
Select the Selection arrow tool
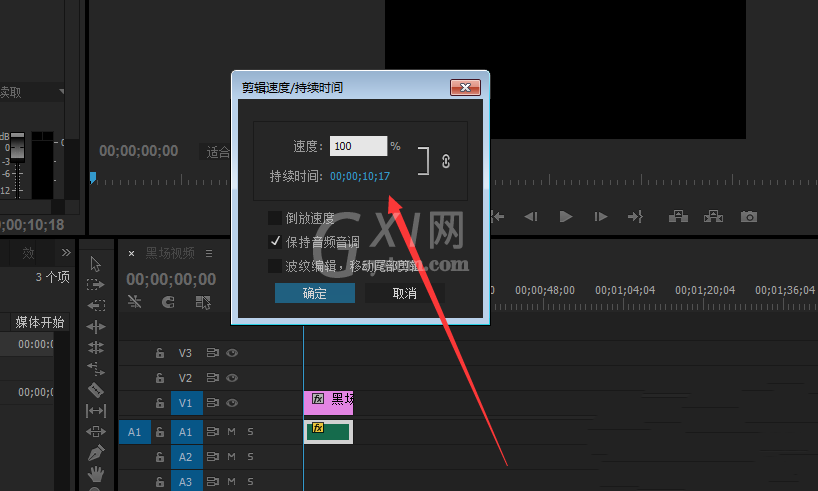[x=95, y=264]
